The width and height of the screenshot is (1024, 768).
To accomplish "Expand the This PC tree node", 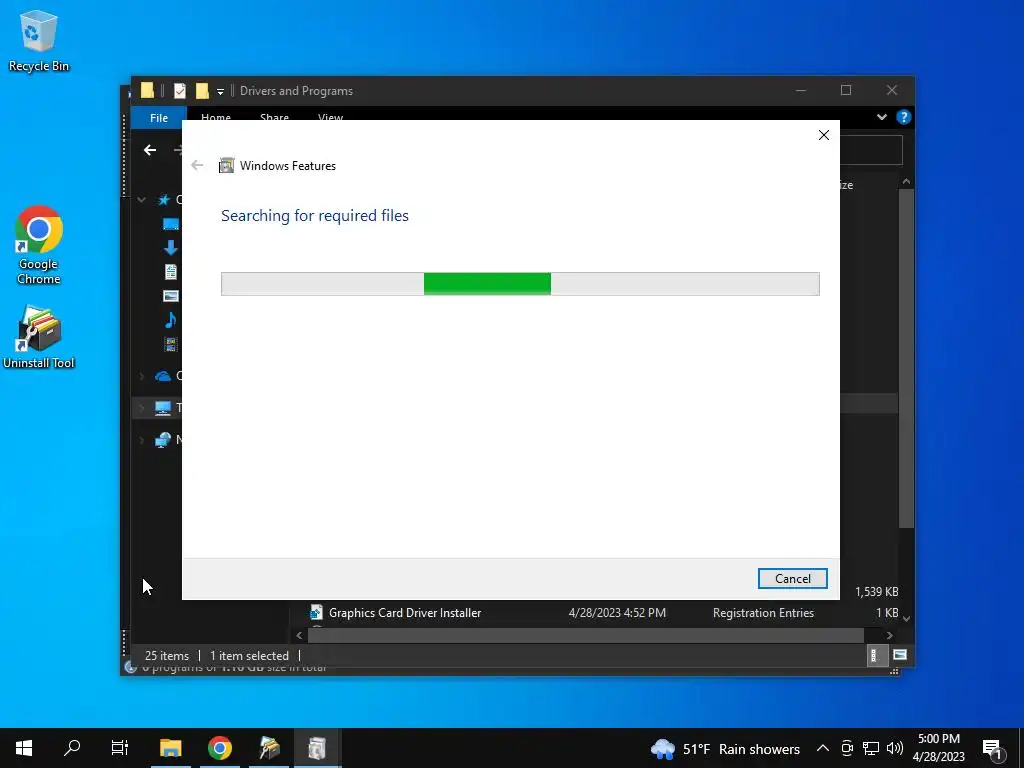I will [x=142, y=408].
